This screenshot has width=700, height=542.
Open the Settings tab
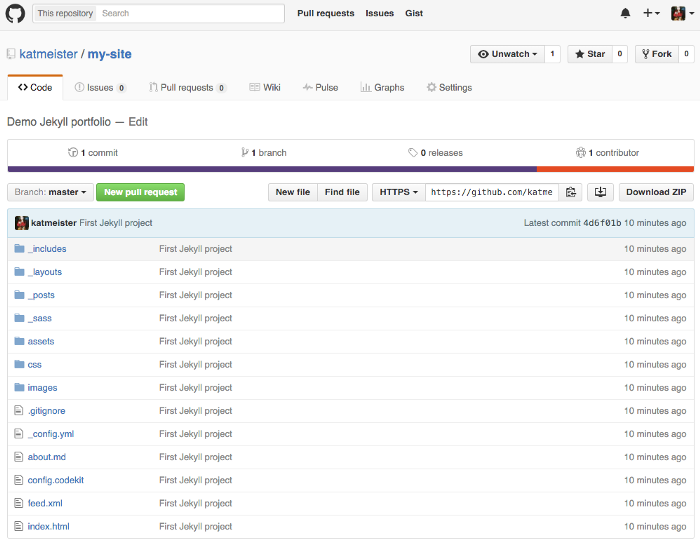[449, 88]
